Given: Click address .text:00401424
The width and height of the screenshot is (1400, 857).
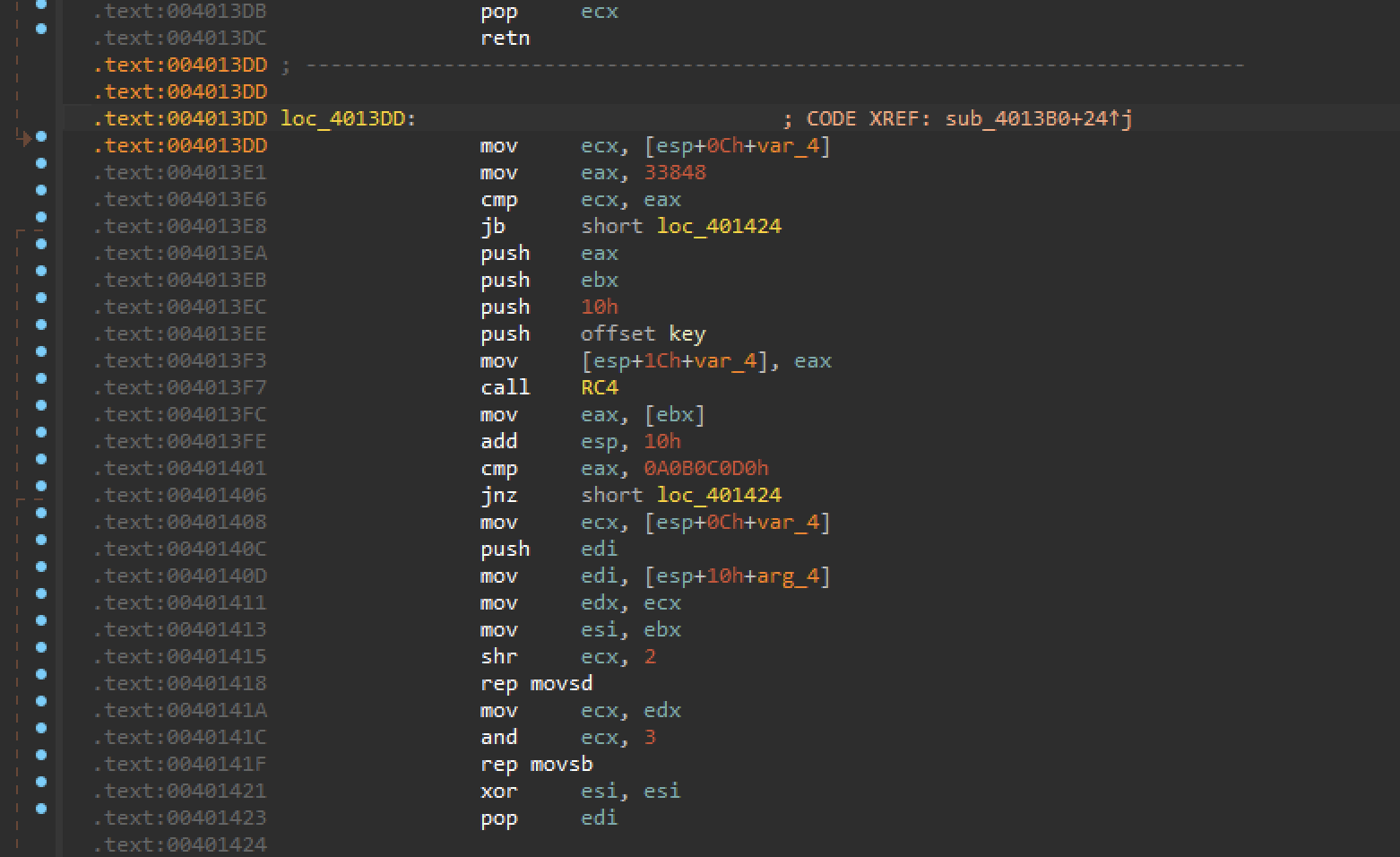Looking at the screenshot, I should 180,844.
